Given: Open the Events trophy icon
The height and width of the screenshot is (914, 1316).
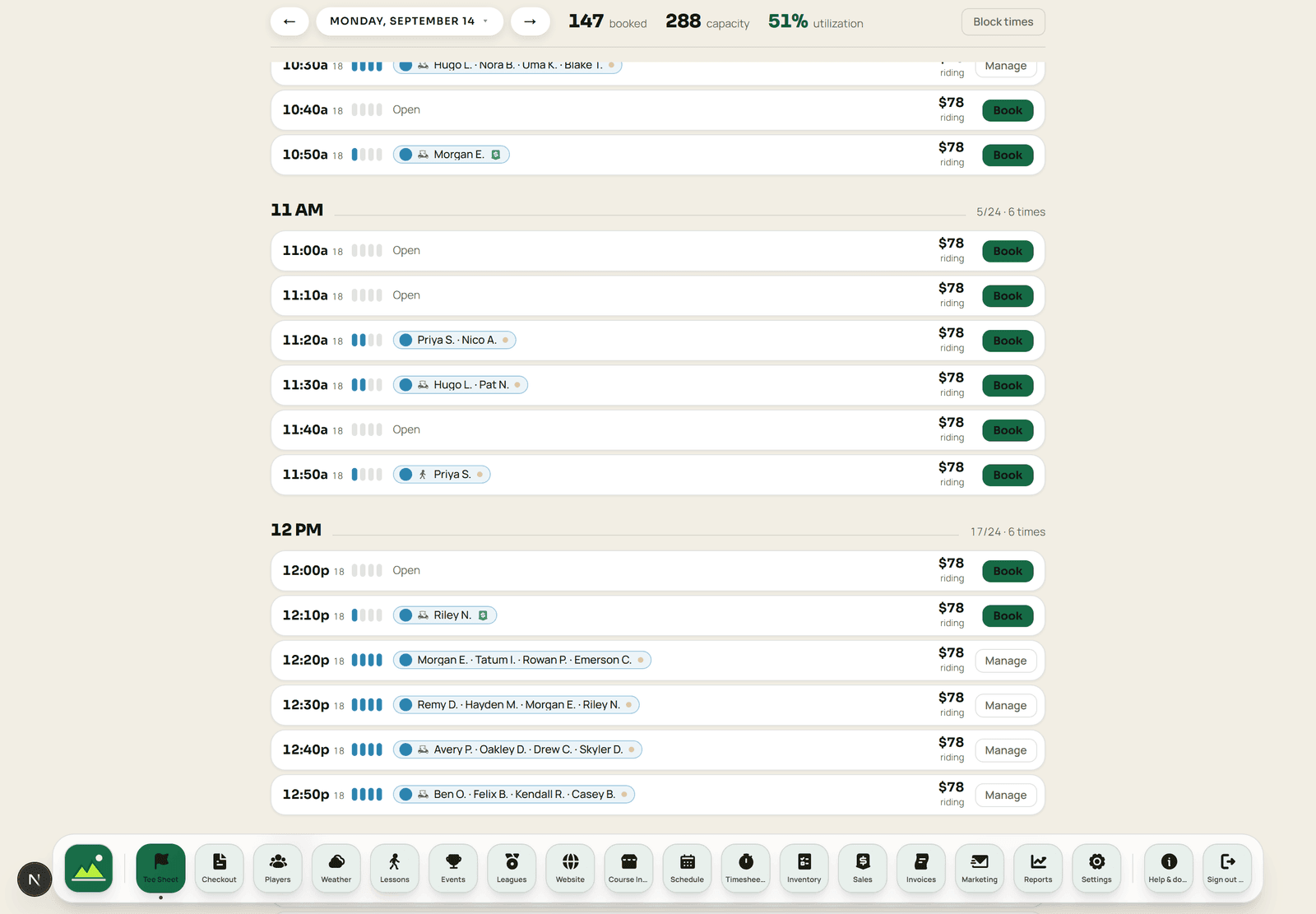Looking at the screenshot, I should tap(453, 868).
